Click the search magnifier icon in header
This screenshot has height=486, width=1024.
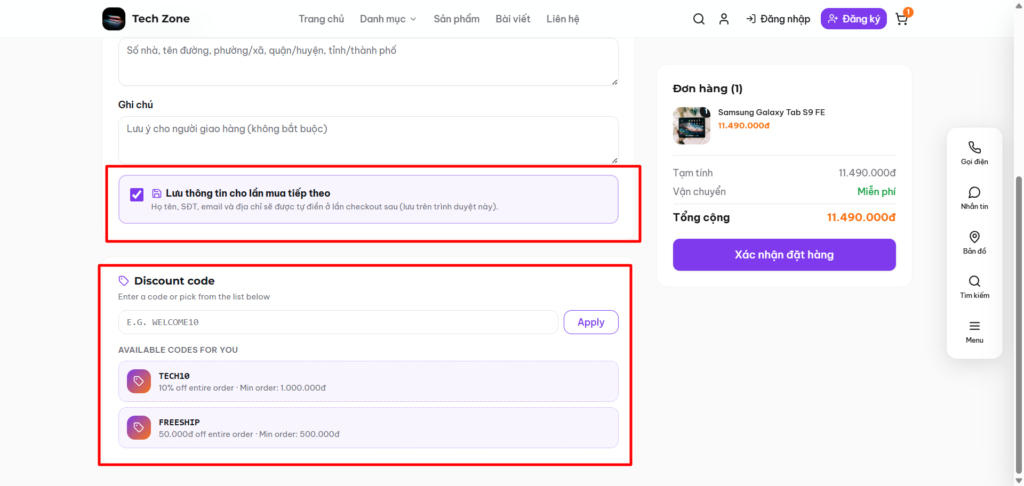click(699, 19)
